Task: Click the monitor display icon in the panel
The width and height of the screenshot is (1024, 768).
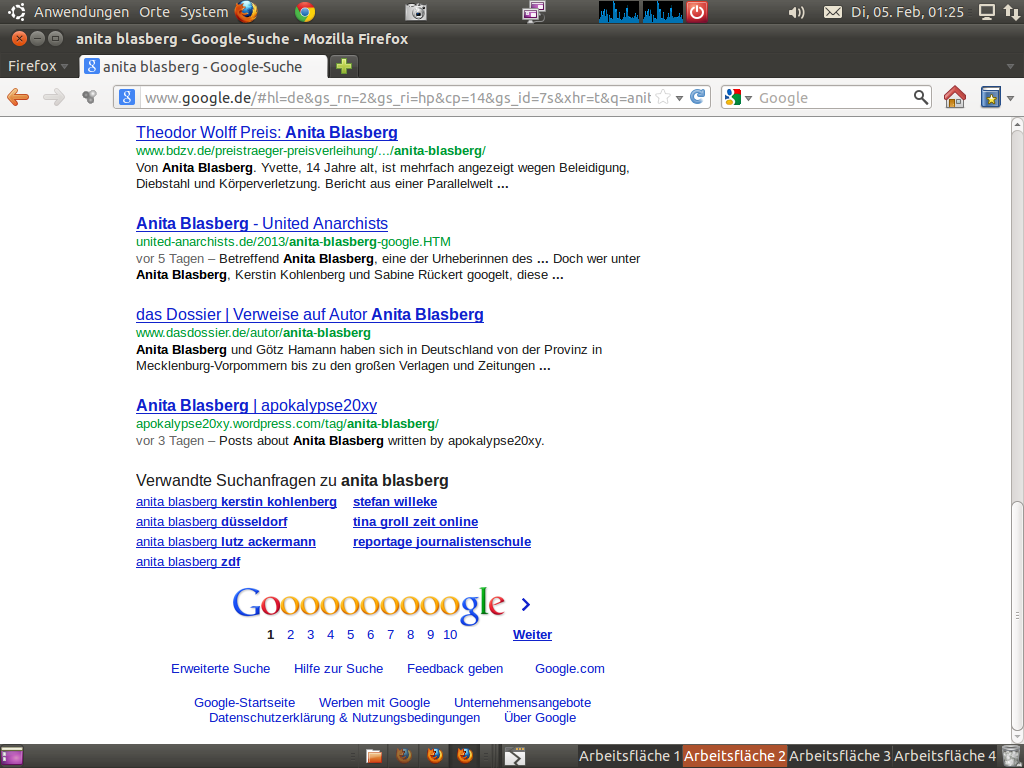Action: coord(987,12)
